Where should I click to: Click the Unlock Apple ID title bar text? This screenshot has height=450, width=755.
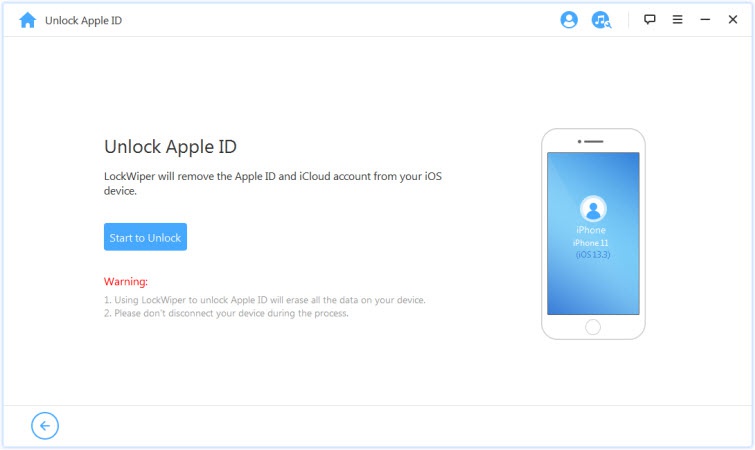(x=83, y=21)
